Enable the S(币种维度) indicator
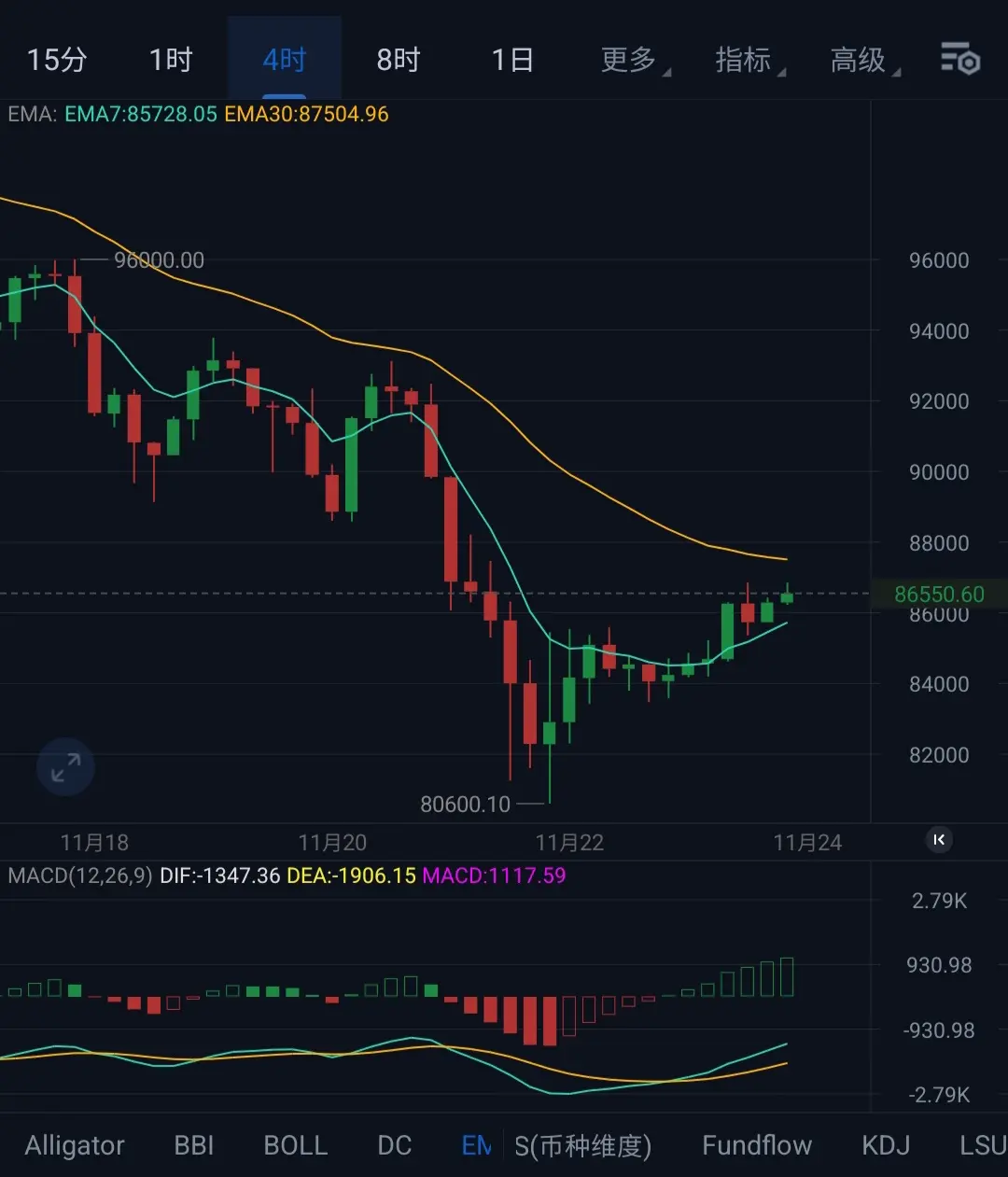The width and height of the screenshot is (1008, 1177). pyautogui.click(x=583, y=1145)
